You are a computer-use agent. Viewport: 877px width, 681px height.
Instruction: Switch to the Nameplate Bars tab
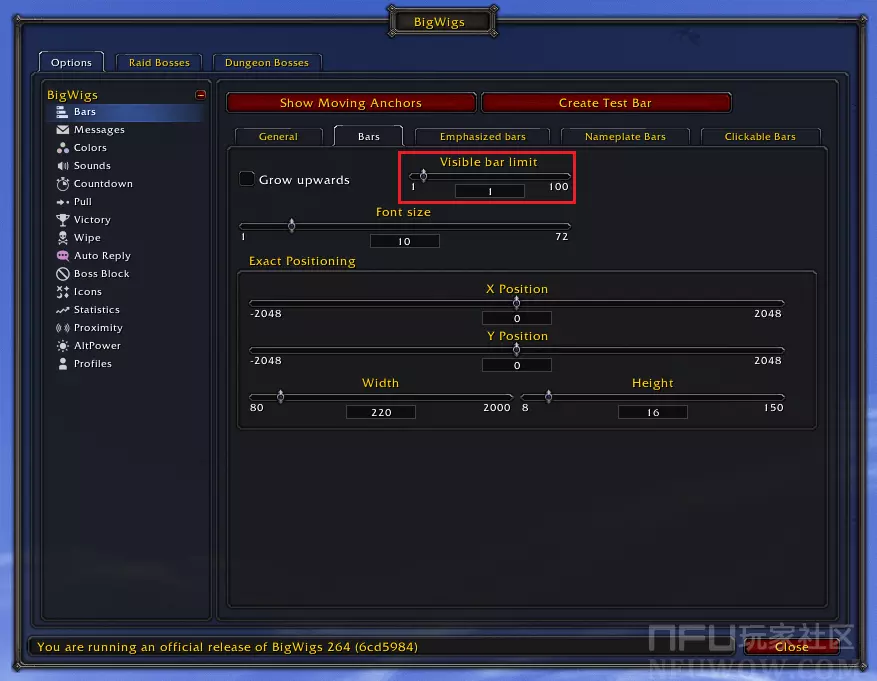[625, 137]
